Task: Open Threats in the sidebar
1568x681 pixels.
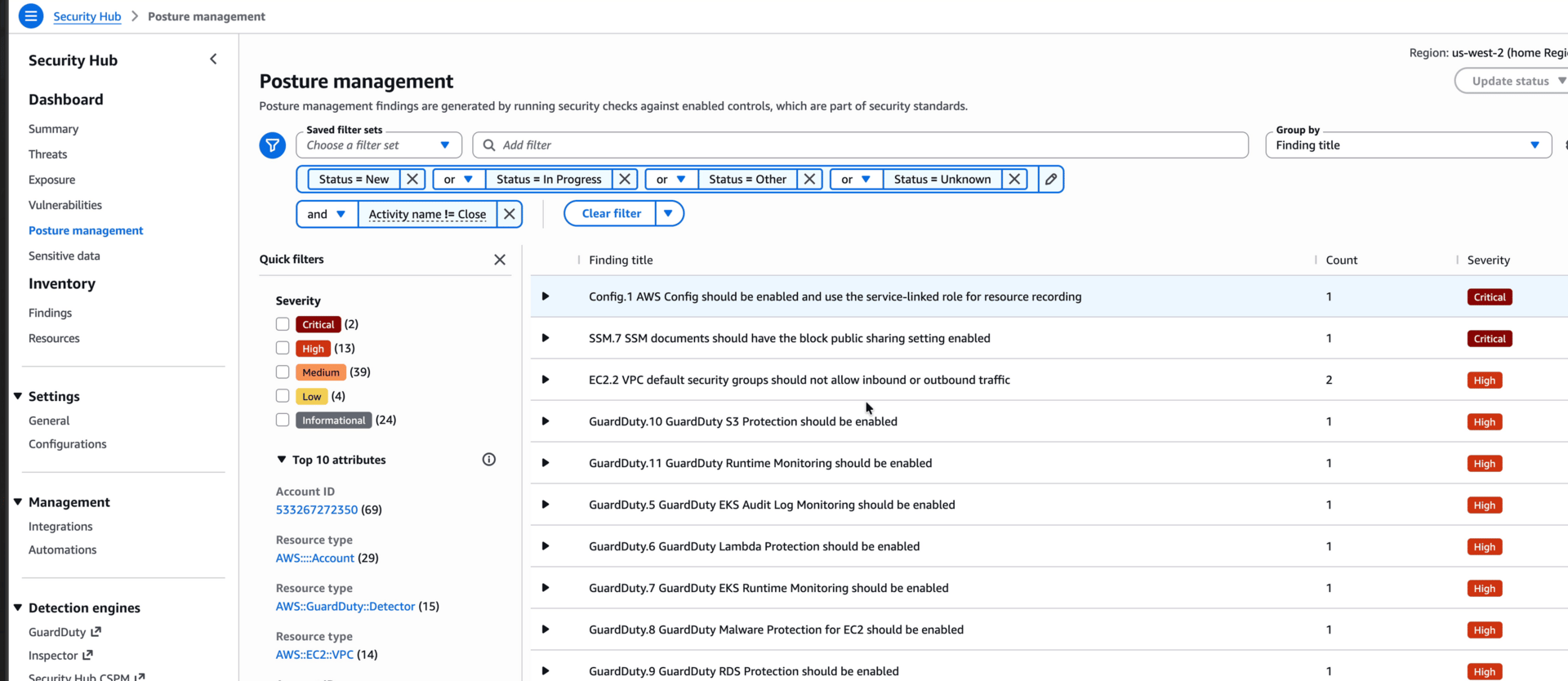Action: pos(48,154)
